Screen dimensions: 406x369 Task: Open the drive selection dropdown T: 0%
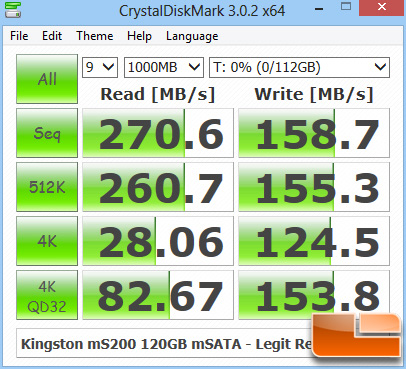pyautogui.click(x=299, y=68)
